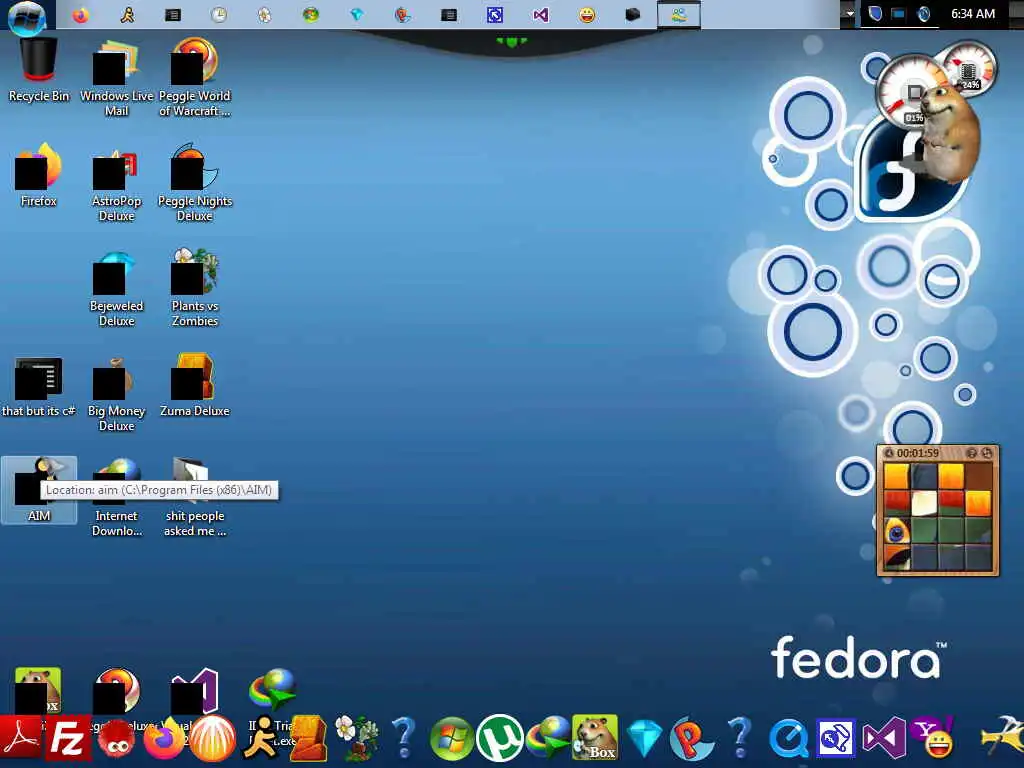Viewport: 1024px width, 768px height.
Task: Select the Internet Download Manager desktop shortcut
Action: click(116, 497)
